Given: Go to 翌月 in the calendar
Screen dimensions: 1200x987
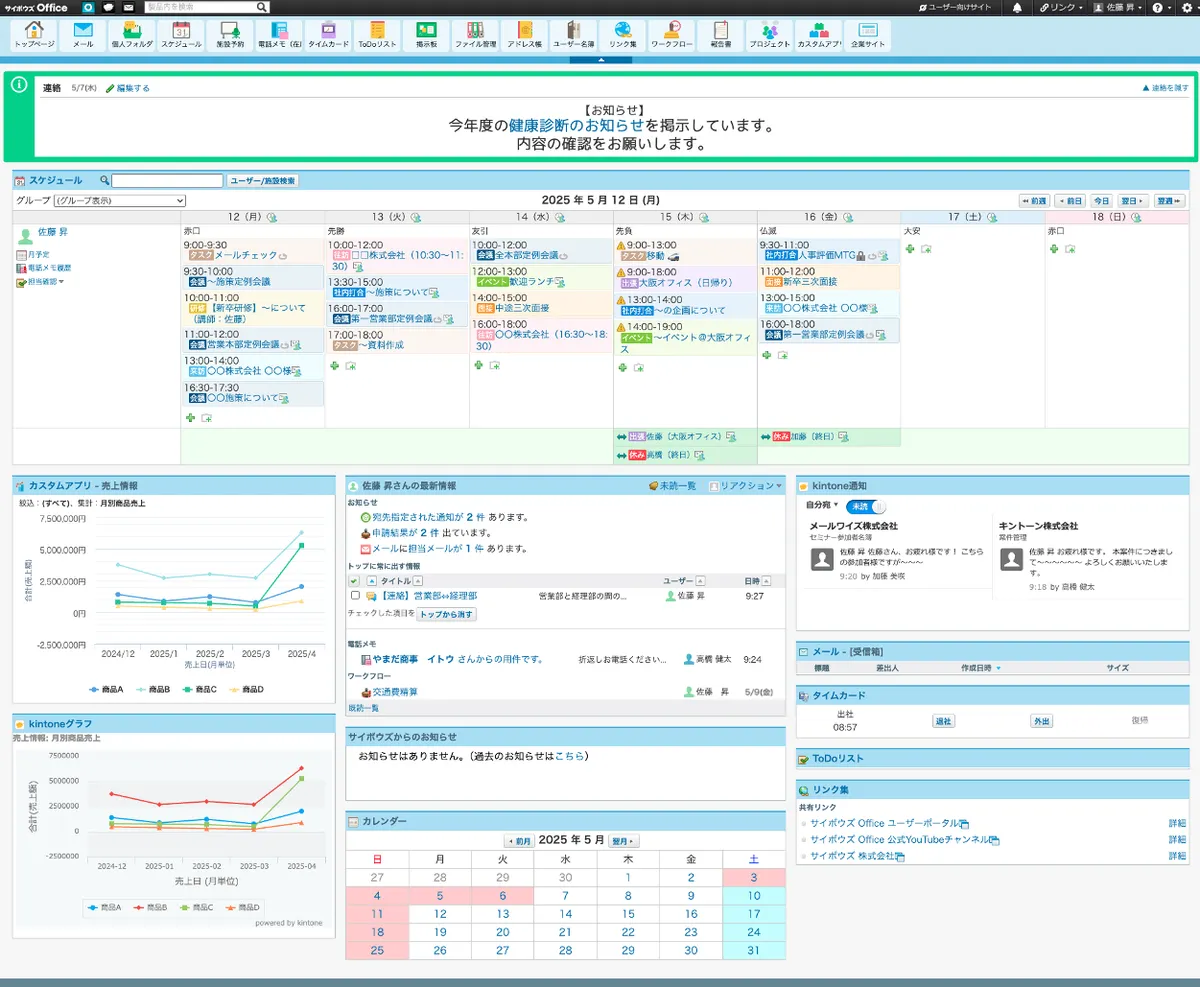Looking at the screenshot, I should click(x=624, y=841).
